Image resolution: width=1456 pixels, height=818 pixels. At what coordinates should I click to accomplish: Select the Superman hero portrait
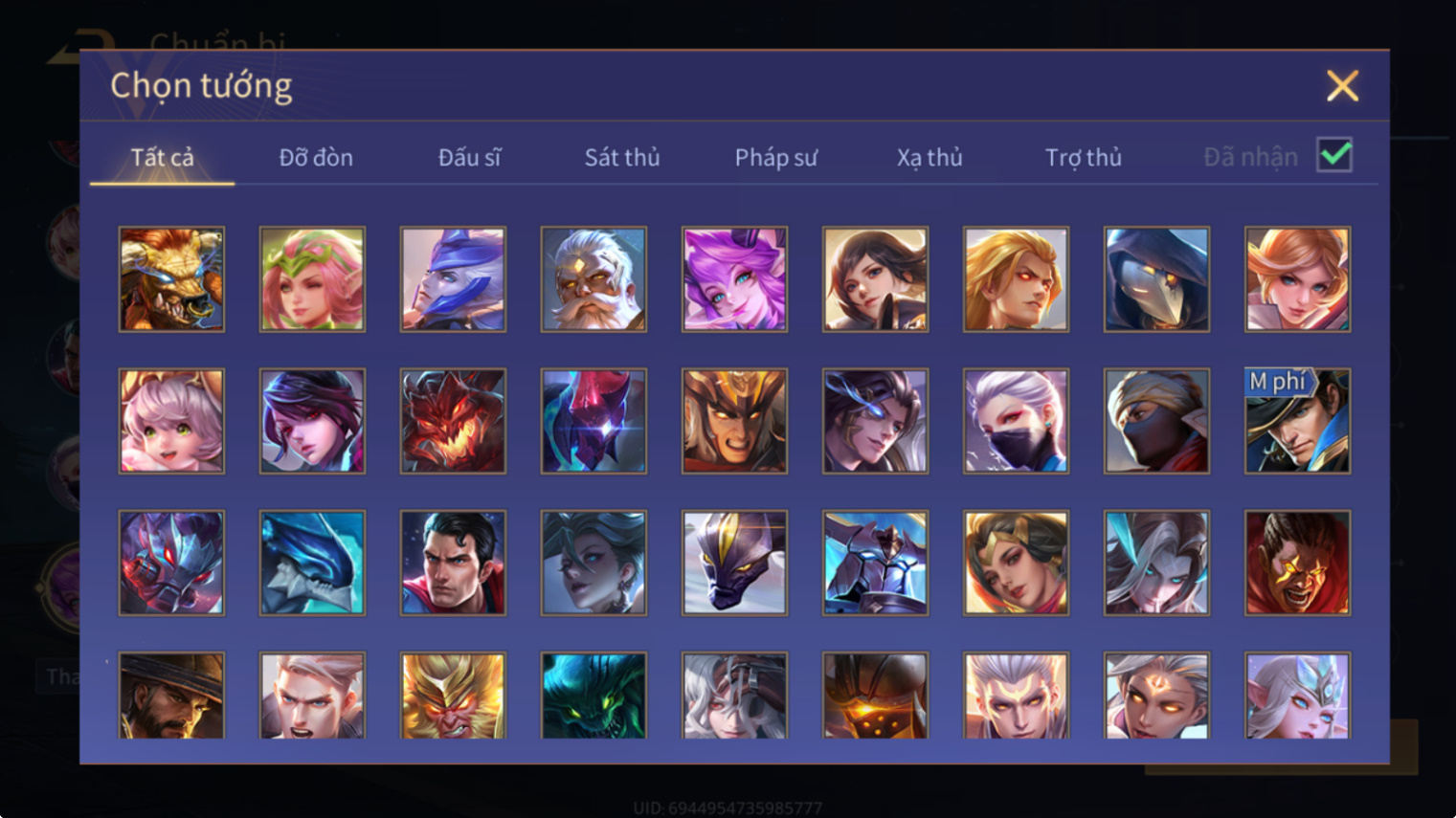click(x=453, y=563)
